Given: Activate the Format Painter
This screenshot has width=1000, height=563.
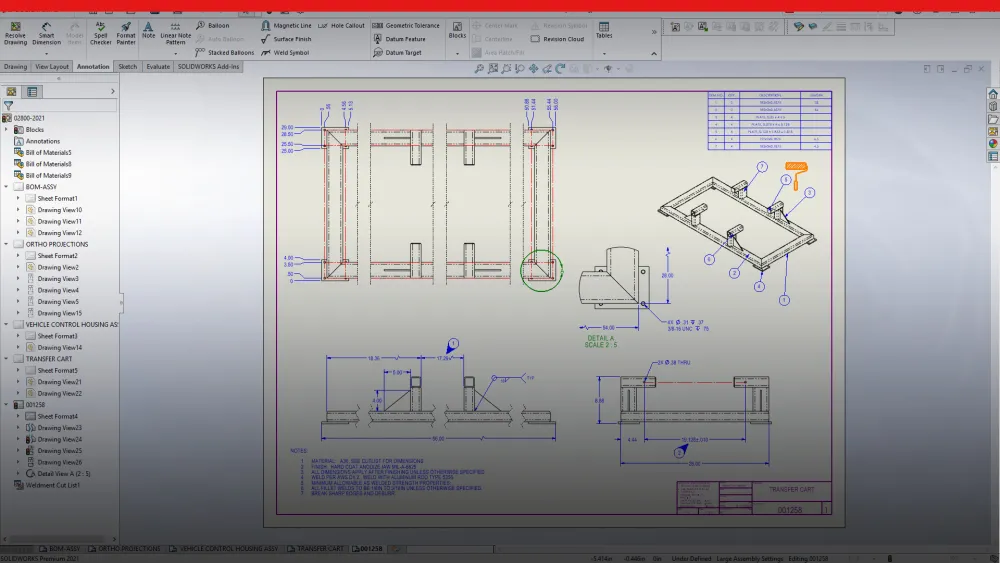Looking at the screenshot, I should click(x=126, y=33).
